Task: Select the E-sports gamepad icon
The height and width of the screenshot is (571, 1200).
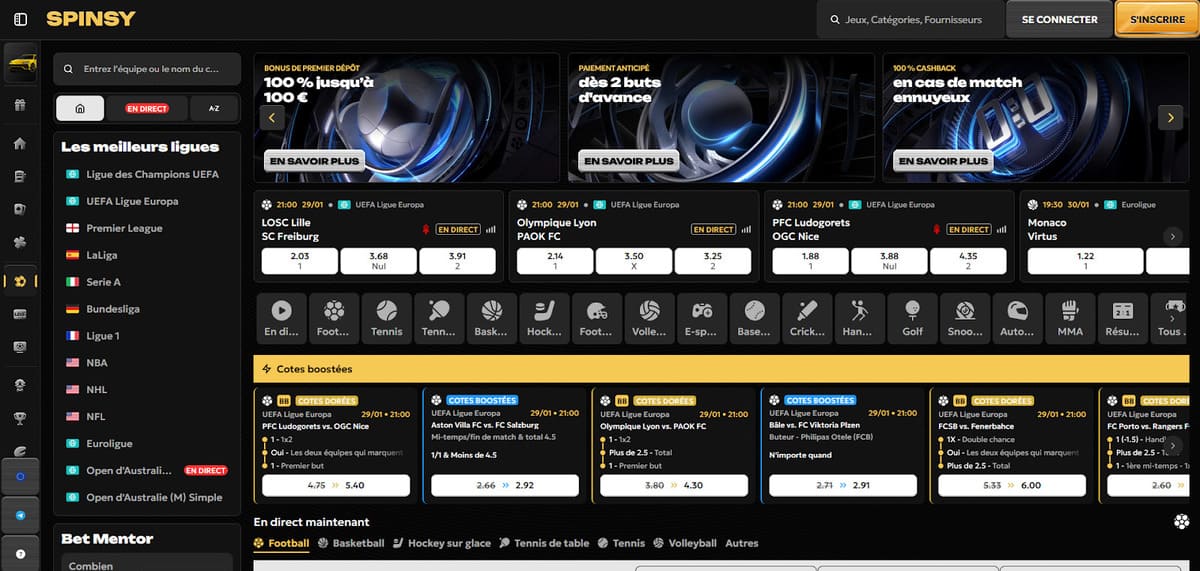Action: [x=702, y=318]
